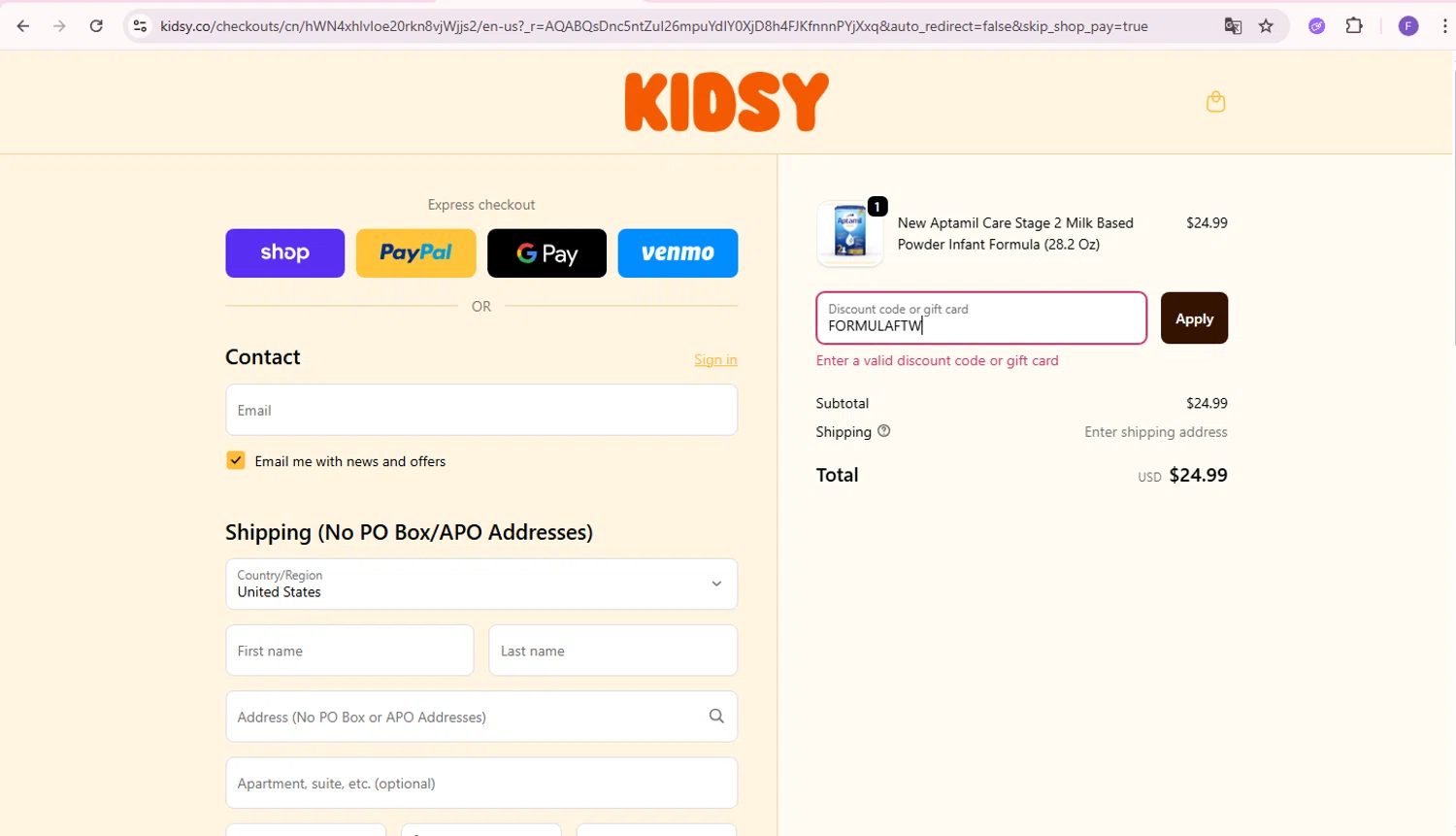Open the Chrome three-dot menu
This screenshot has width=1456, height=836.
(x=1444, y=26)
